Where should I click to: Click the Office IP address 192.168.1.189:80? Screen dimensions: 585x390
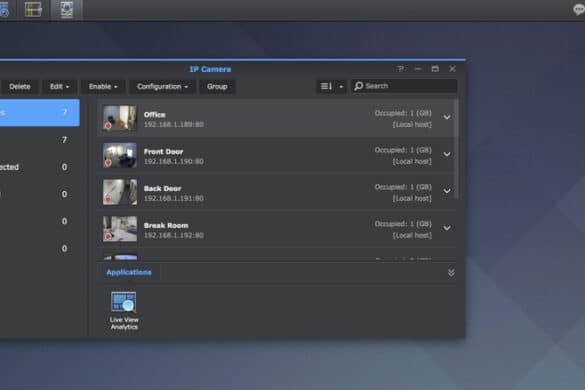point(174,124)
